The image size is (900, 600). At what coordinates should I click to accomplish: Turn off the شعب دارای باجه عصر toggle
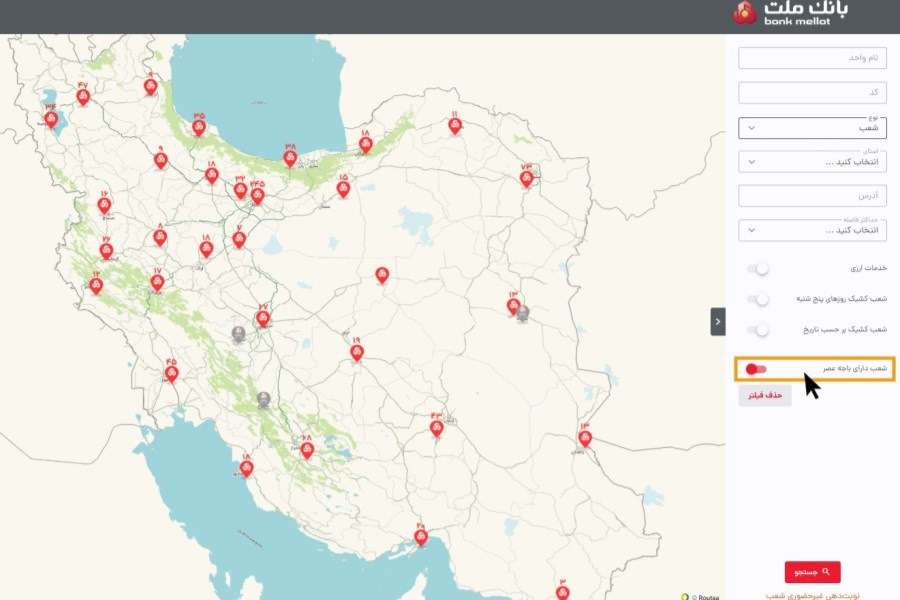(x=756, y=369)
